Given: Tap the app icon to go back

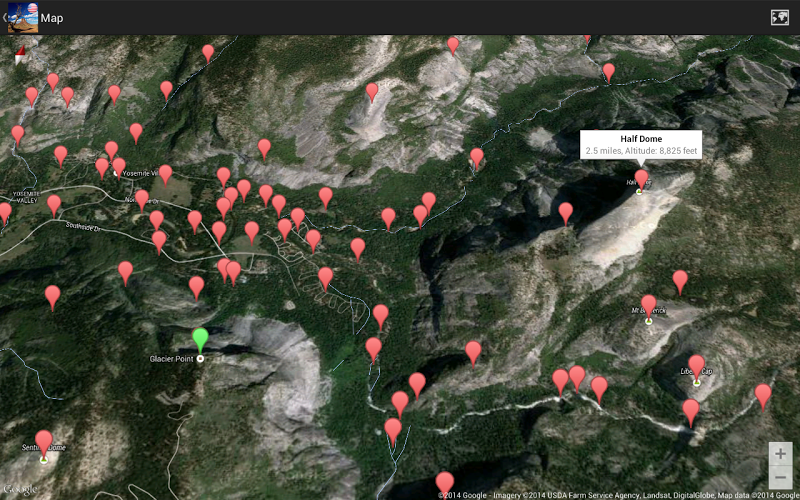Looking at the screenshot, I should point(22,17).
